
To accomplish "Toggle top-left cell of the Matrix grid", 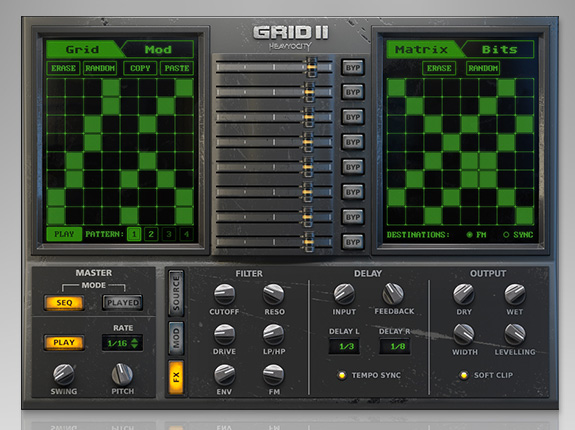I will click(x=396, y=88).
